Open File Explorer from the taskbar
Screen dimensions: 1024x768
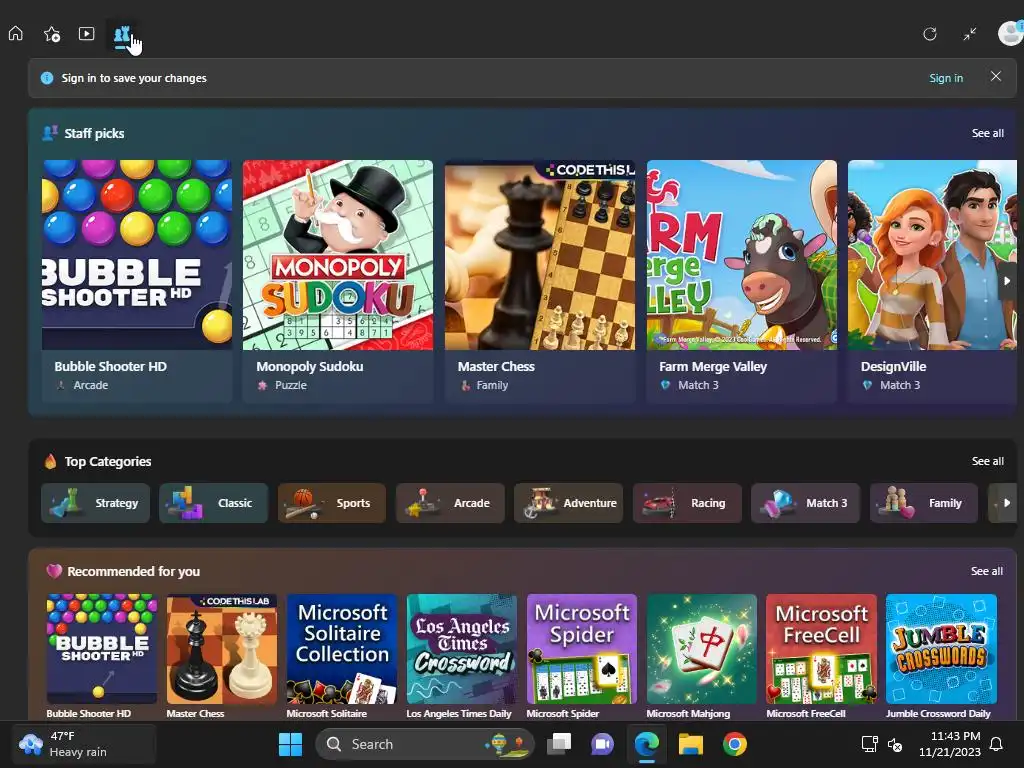(690, 744)
